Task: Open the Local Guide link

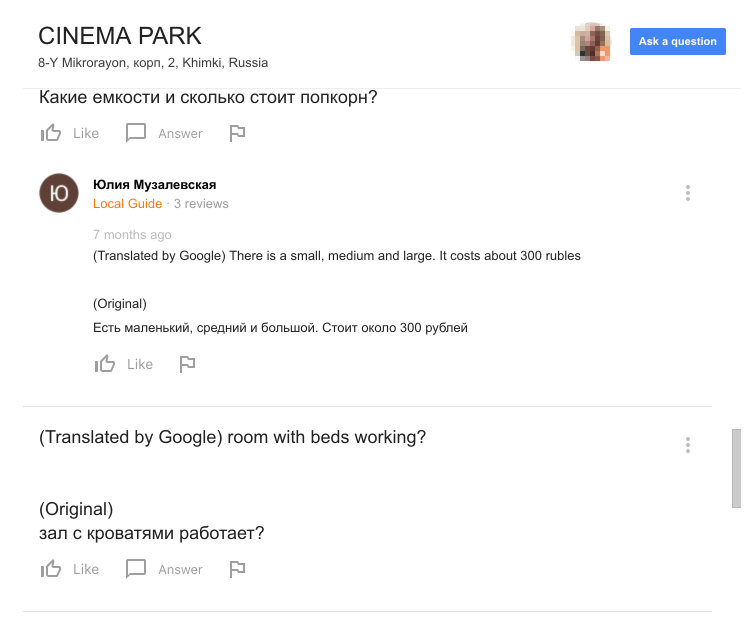Action: coord(127,204)
